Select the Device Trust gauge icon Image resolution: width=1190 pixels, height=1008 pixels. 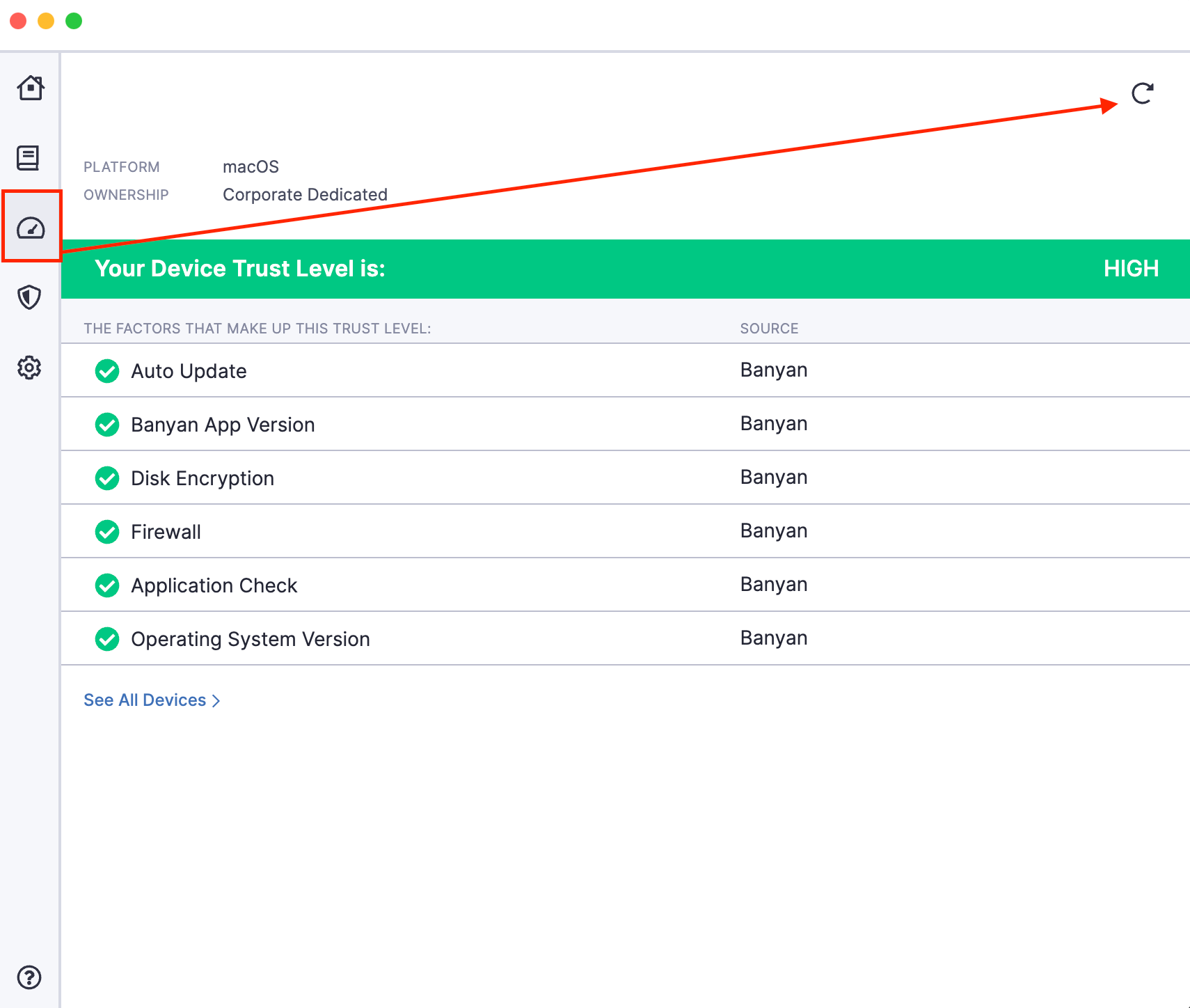pyautogui.click(x=31, y=228)
